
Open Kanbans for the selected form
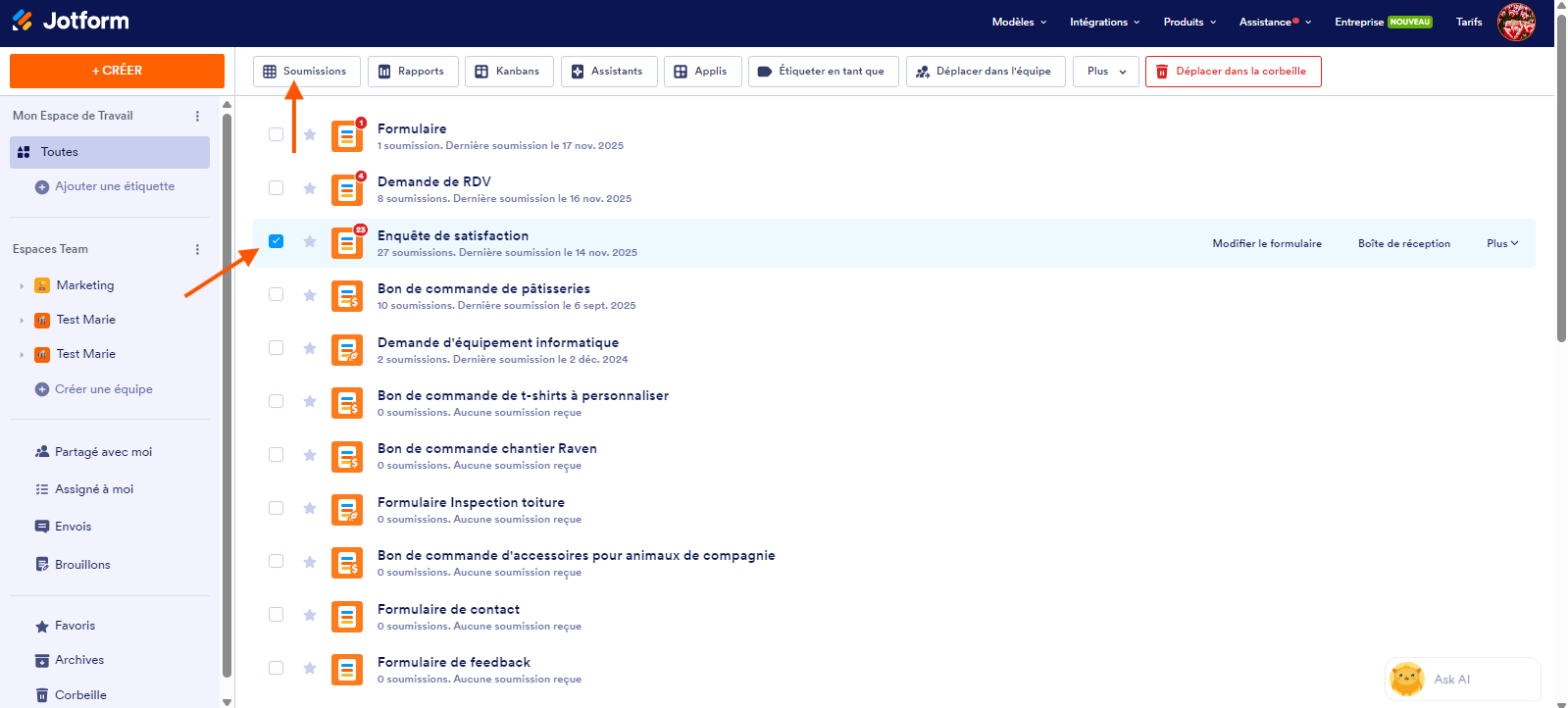click(509, 72)
